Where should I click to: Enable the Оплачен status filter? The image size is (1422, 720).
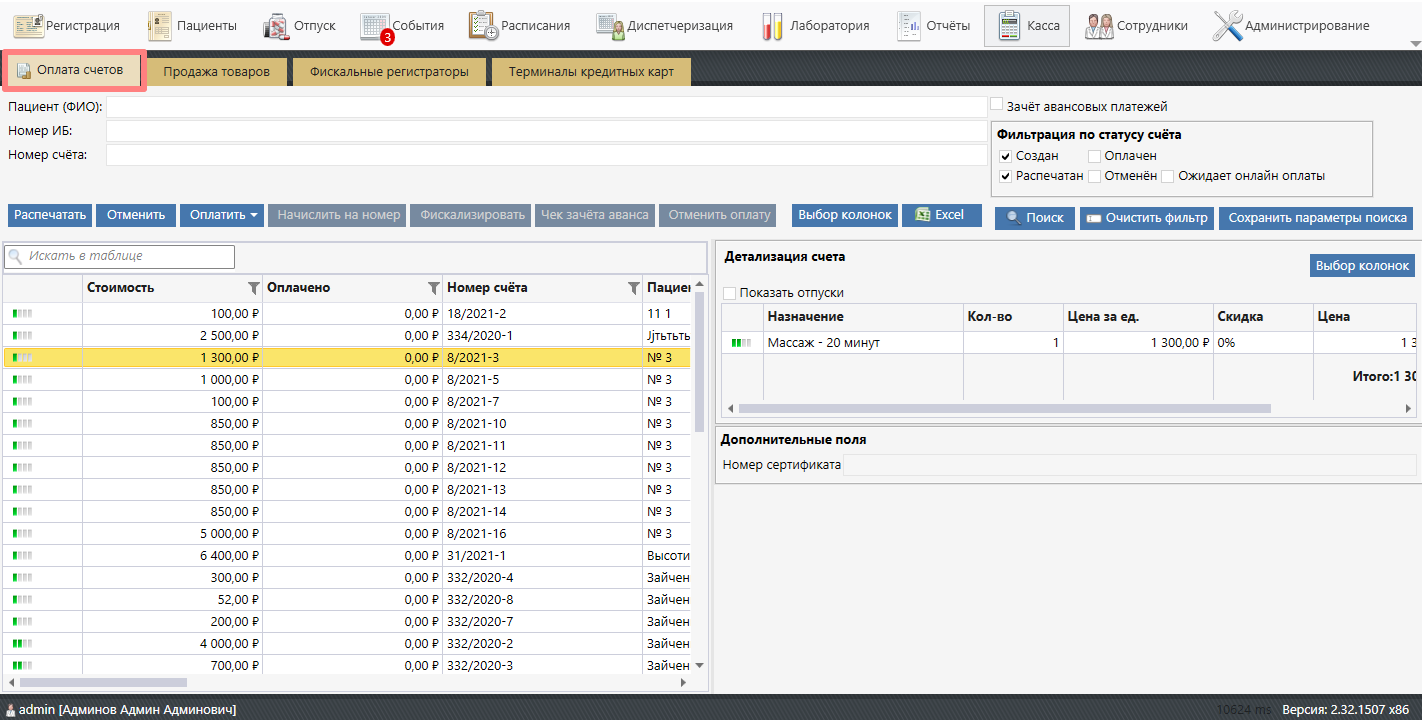(1094, 156)
